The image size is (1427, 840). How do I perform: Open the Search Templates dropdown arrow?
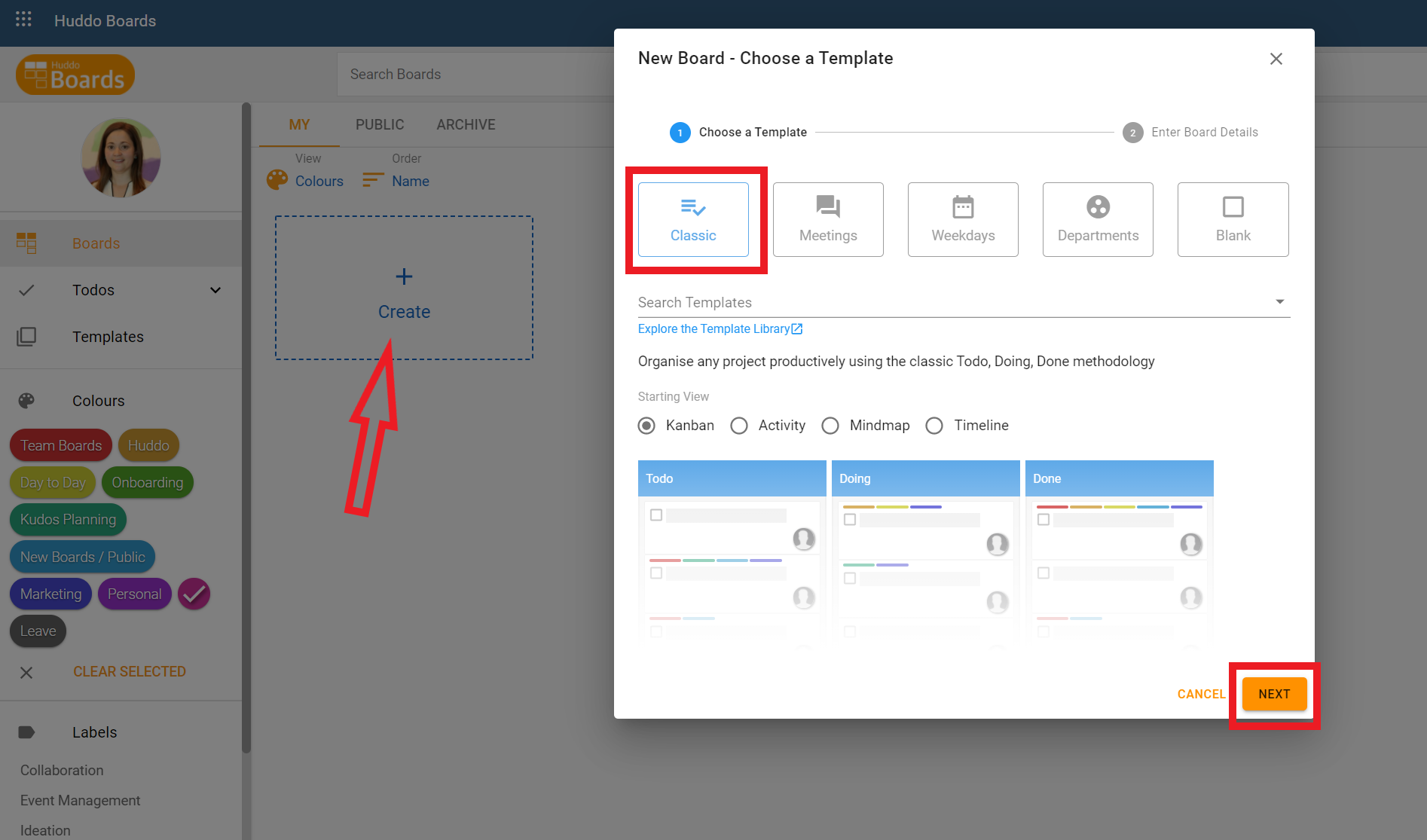(1279, 301)
